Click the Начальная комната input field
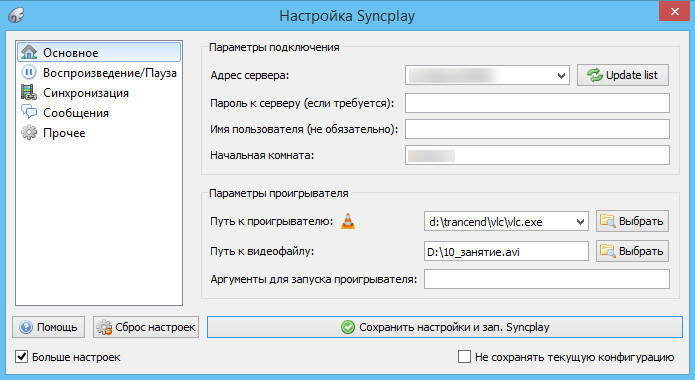 pyautogui.click(x=537, y=155)
